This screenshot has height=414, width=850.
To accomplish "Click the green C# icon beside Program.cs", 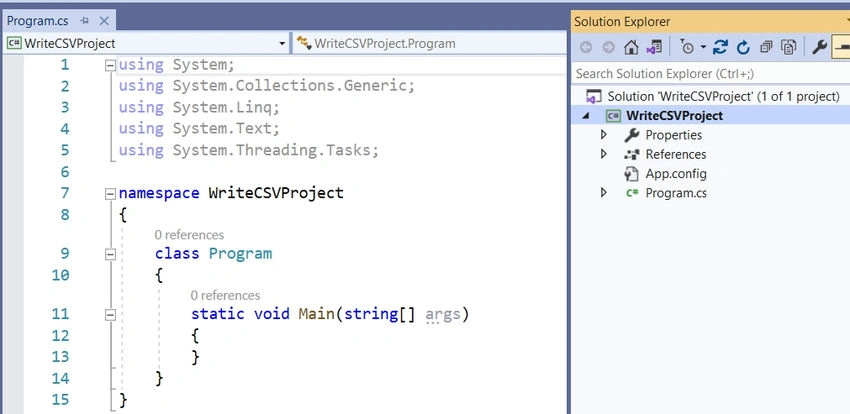I will tap(632, 193).
